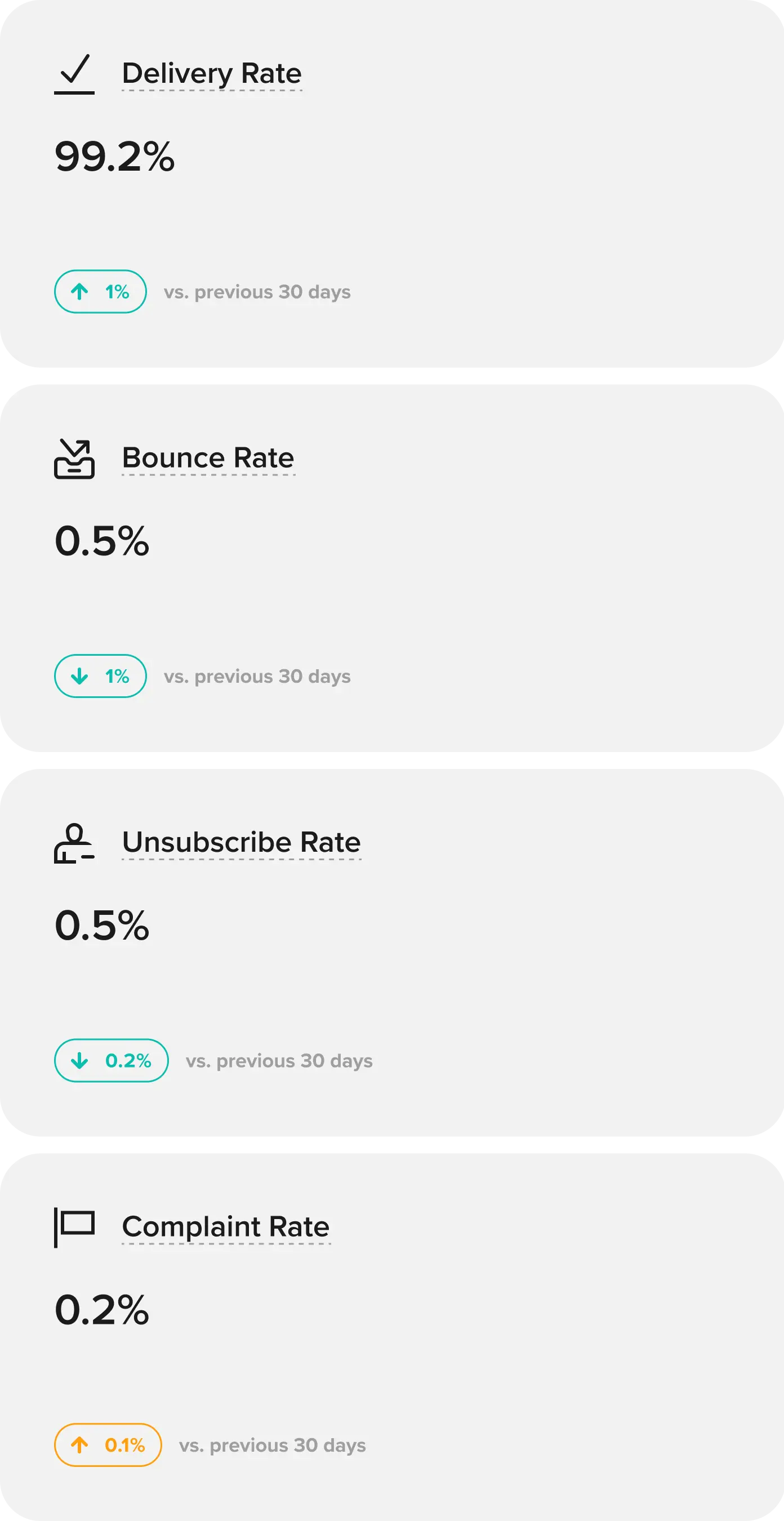
Task: Click the Complaint Rate flag icon
Action: coord(74,1227)
